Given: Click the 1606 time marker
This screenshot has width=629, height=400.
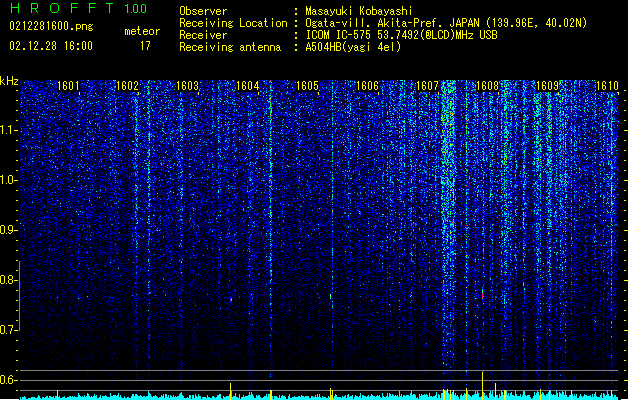Looking at the screenshot, I should point(367,86).
